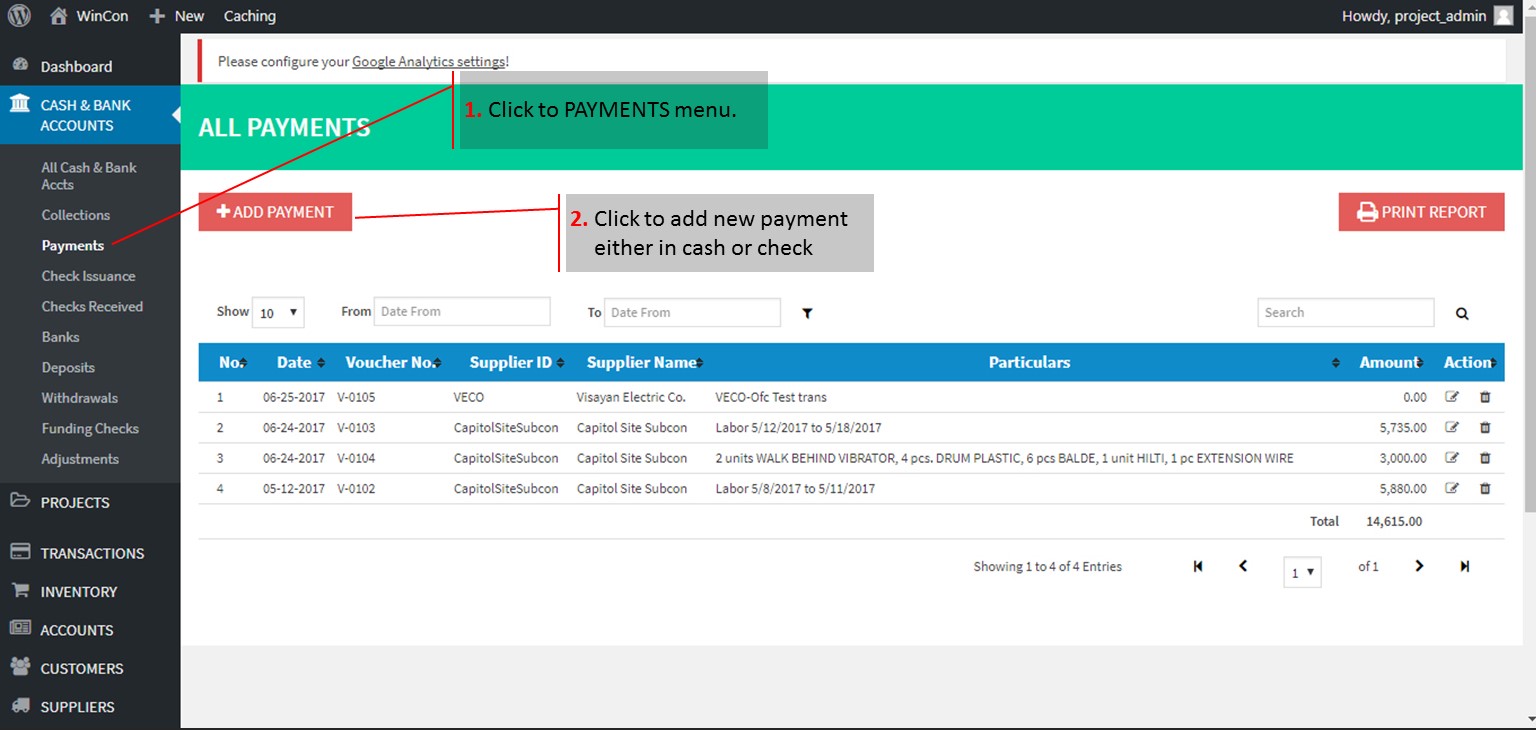Click the date filter funnel icon
This screenshot has width=1536, height=730.
tap(807, 313)
